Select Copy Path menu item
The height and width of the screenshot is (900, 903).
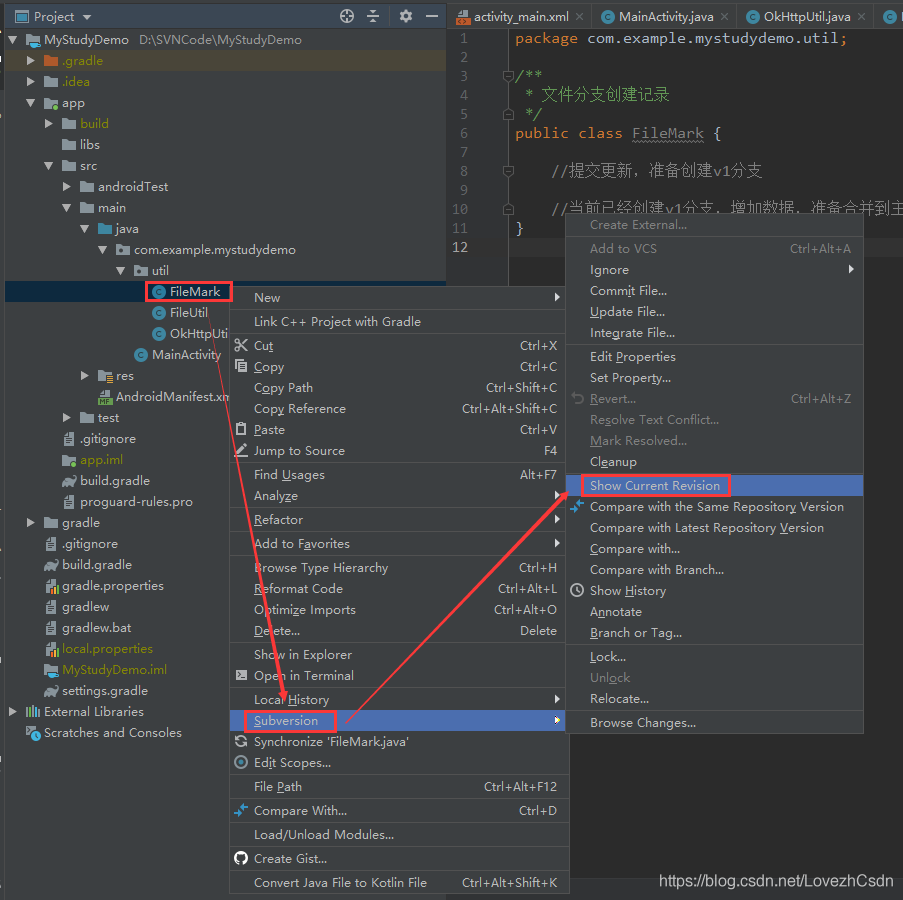pyautogui.click(x=397, y=388)
